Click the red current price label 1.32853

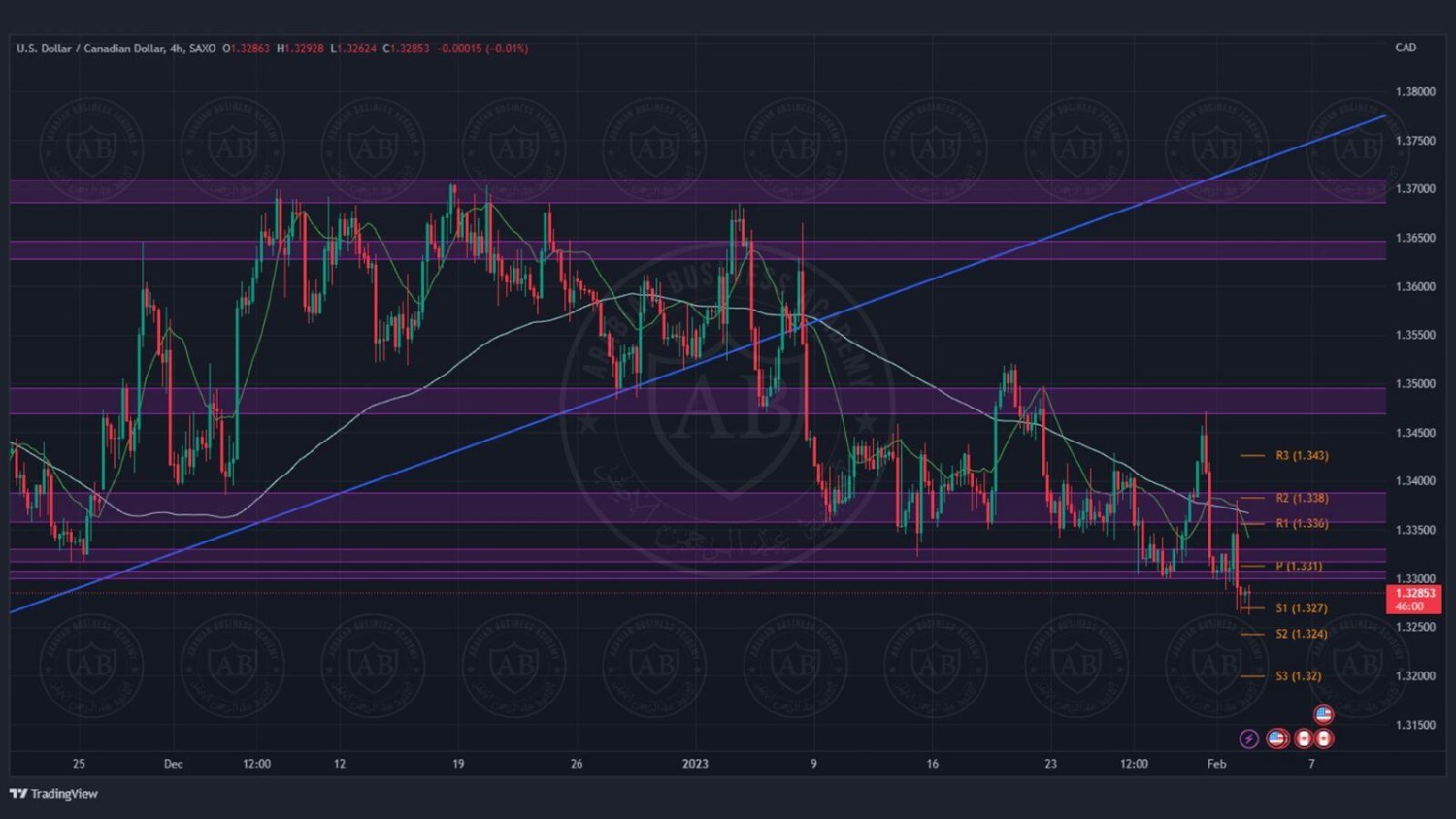point(1414,599)
